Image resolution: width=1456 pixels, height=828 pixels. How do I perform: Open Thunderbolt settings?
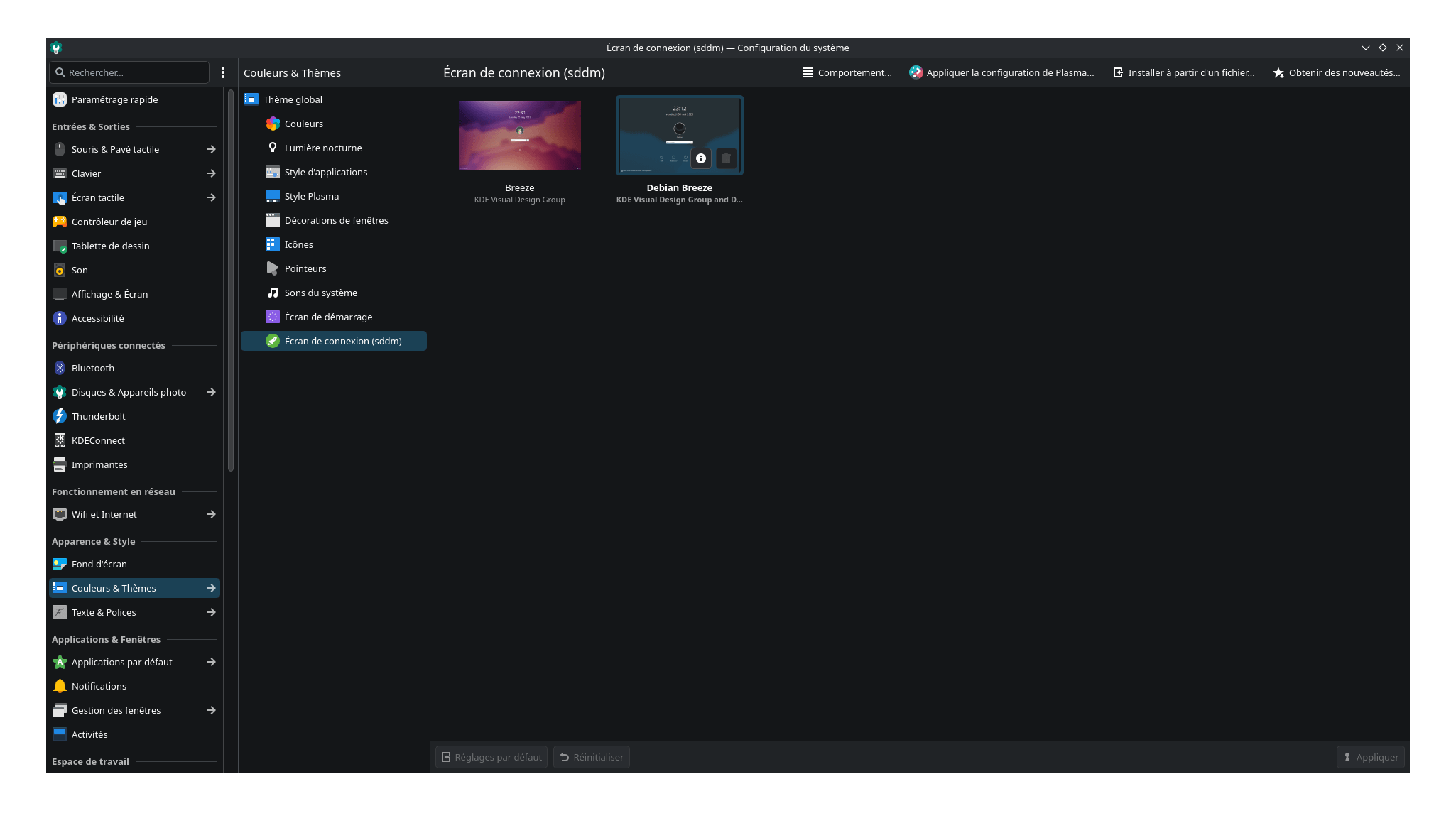(x=134, y=416)
